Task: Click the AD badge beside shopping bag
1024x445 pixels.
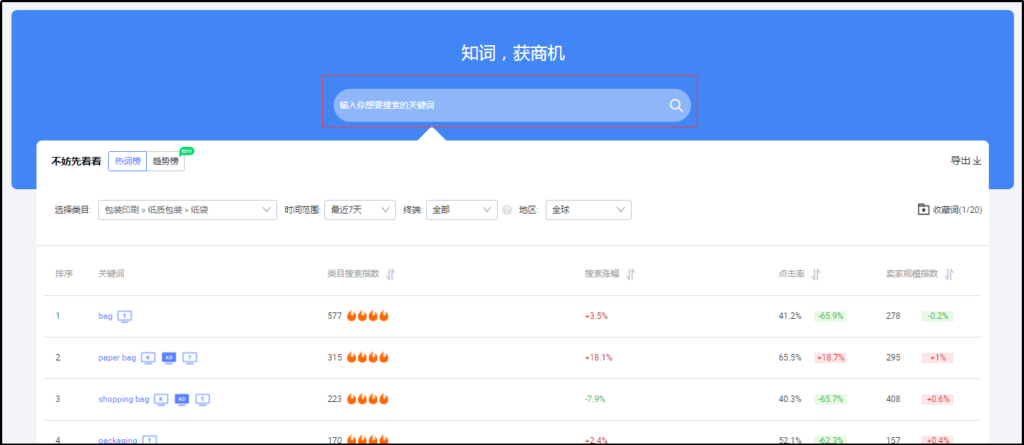Action: pyautogui.click(x=182, y=399)
